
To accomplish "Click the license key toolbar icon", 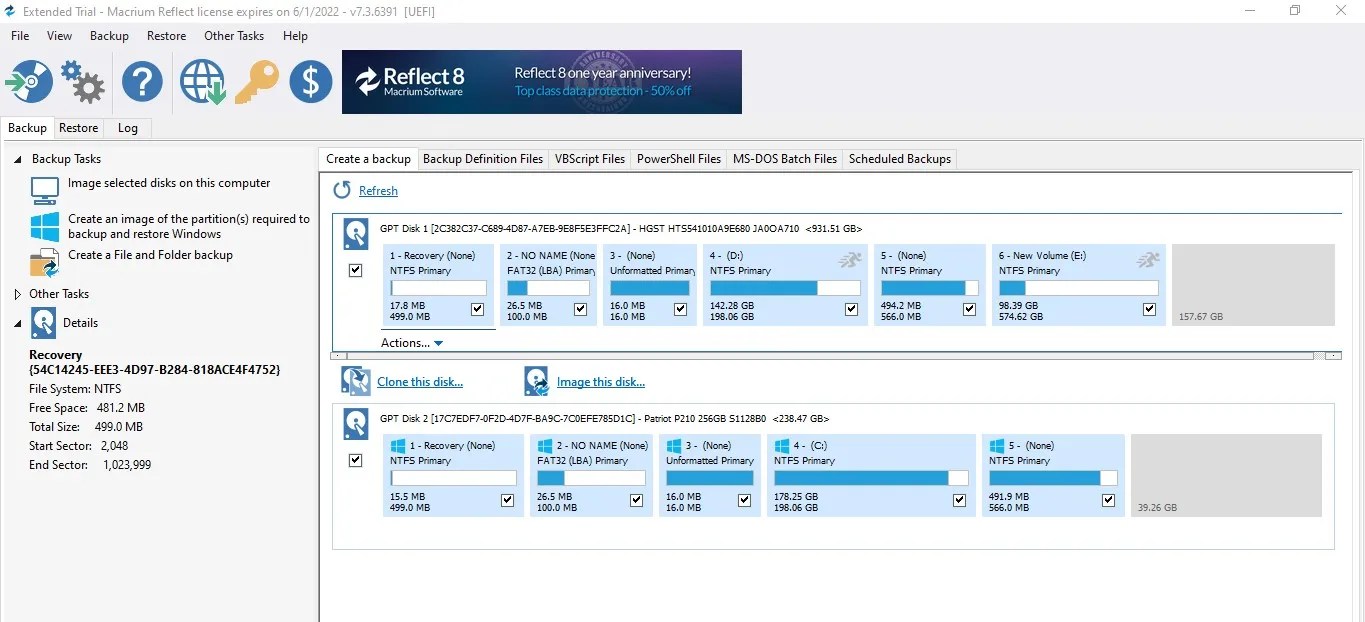I will [257, 81].
